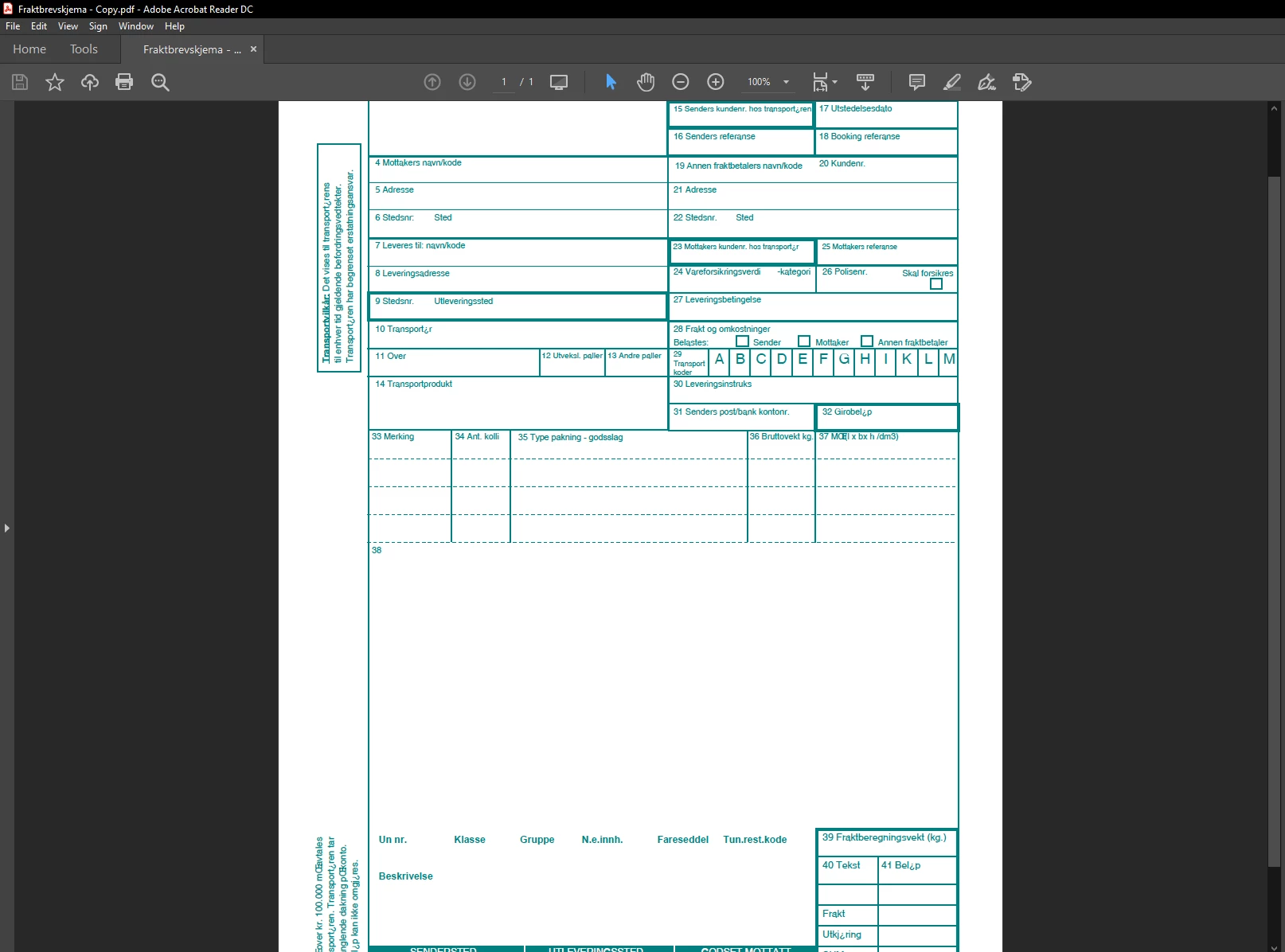Image resolution: width=1285 pixels, height=952 pixels.
Task: Check the Mottaker checkbox under Belastes
Action: (x=804, y=341)
